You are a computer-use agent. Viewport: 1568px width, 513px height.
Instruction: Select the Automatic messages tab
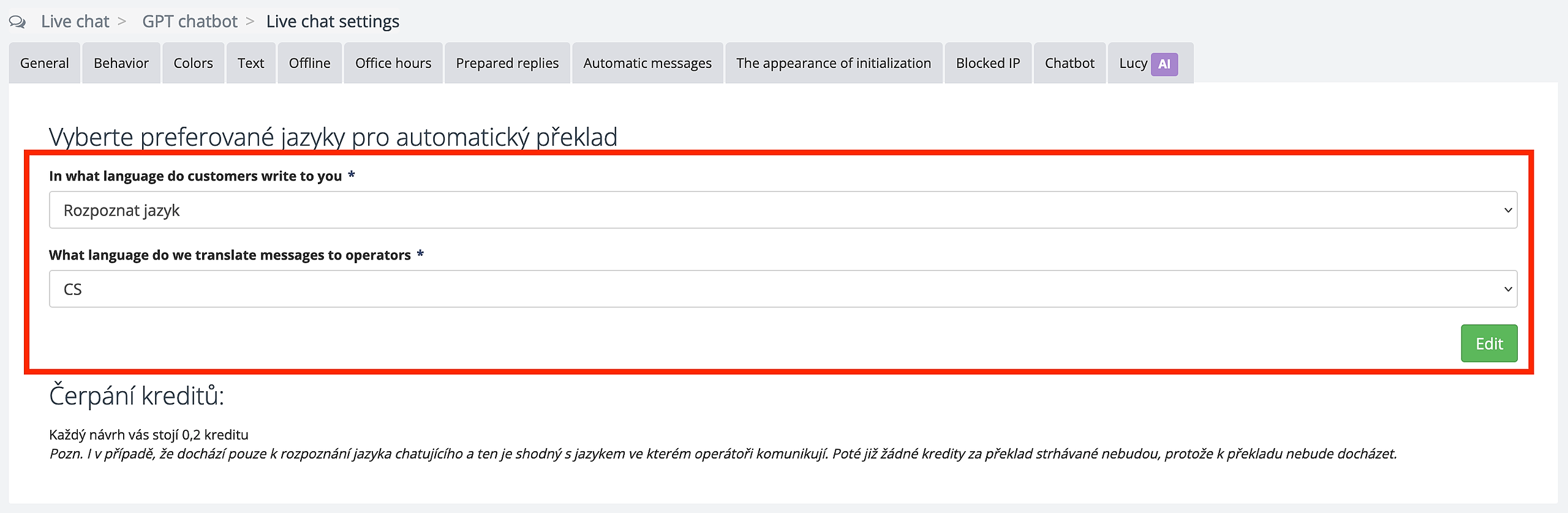[647, 63]
